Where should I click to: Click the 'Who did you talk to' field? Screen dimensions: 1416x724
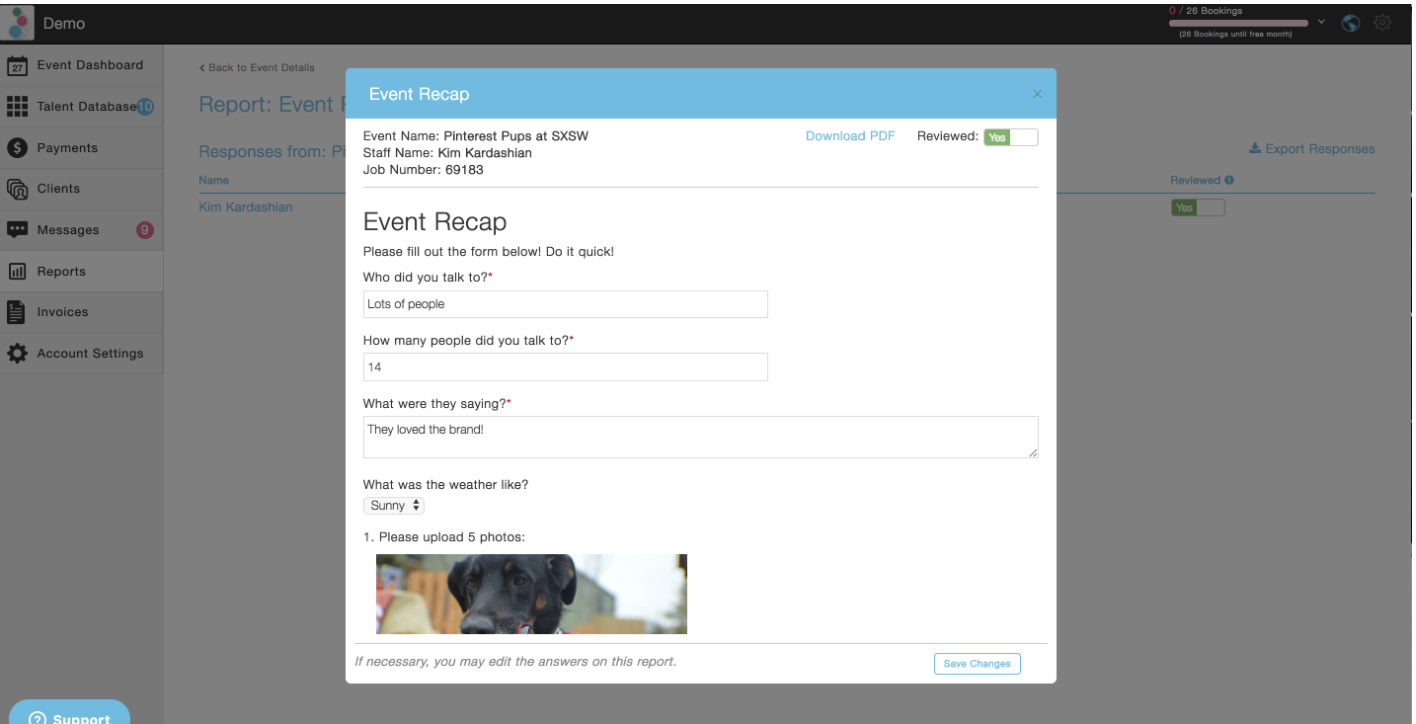click(x=565, y=304)
